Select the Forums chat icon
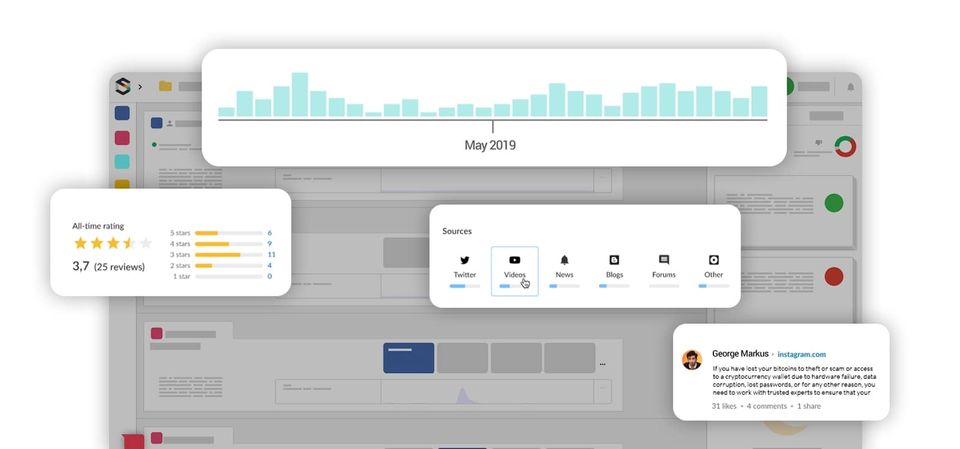This screenshot has width=960, height=449. point(664,260)
